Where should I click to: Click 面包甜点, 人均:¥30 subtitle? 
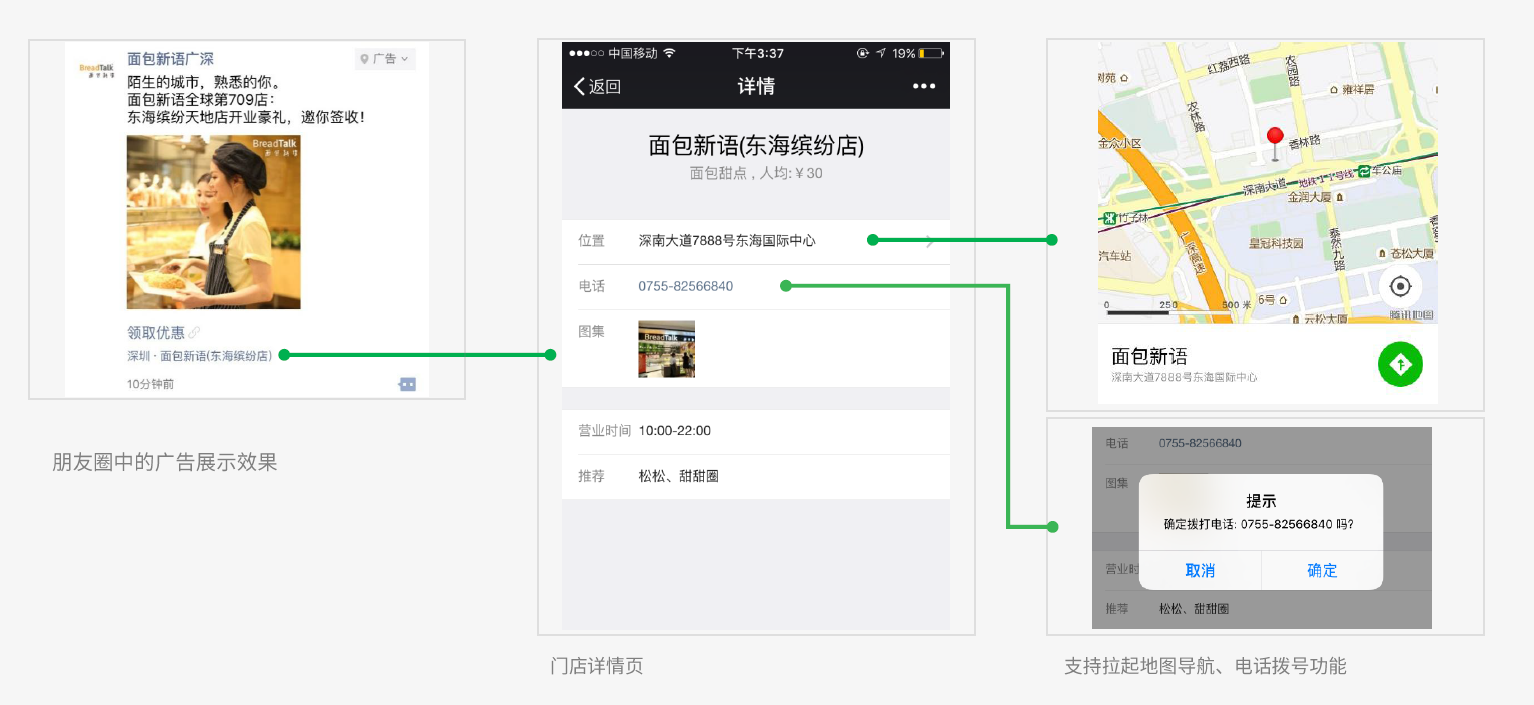[x=756, y=173]
